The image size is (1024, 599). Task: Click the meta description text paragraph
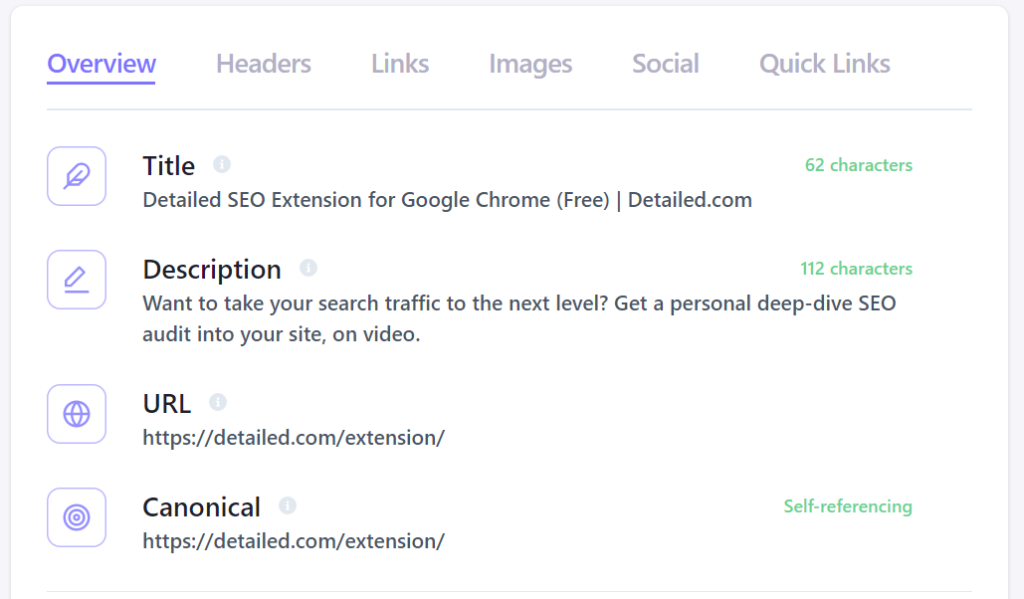pyautogui.click(x=519, y=319)
